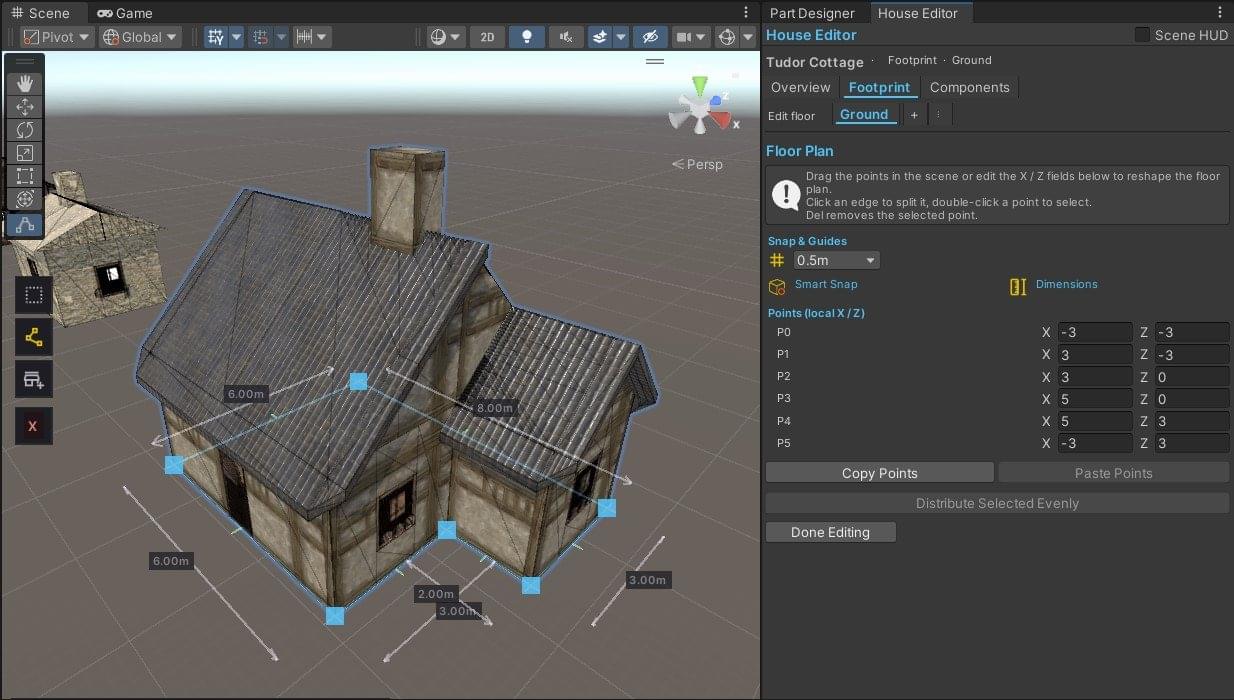Enable the Scene HUD checkbox
Viewport: 1234px width, 700px height.
[x=1142, y=35]
